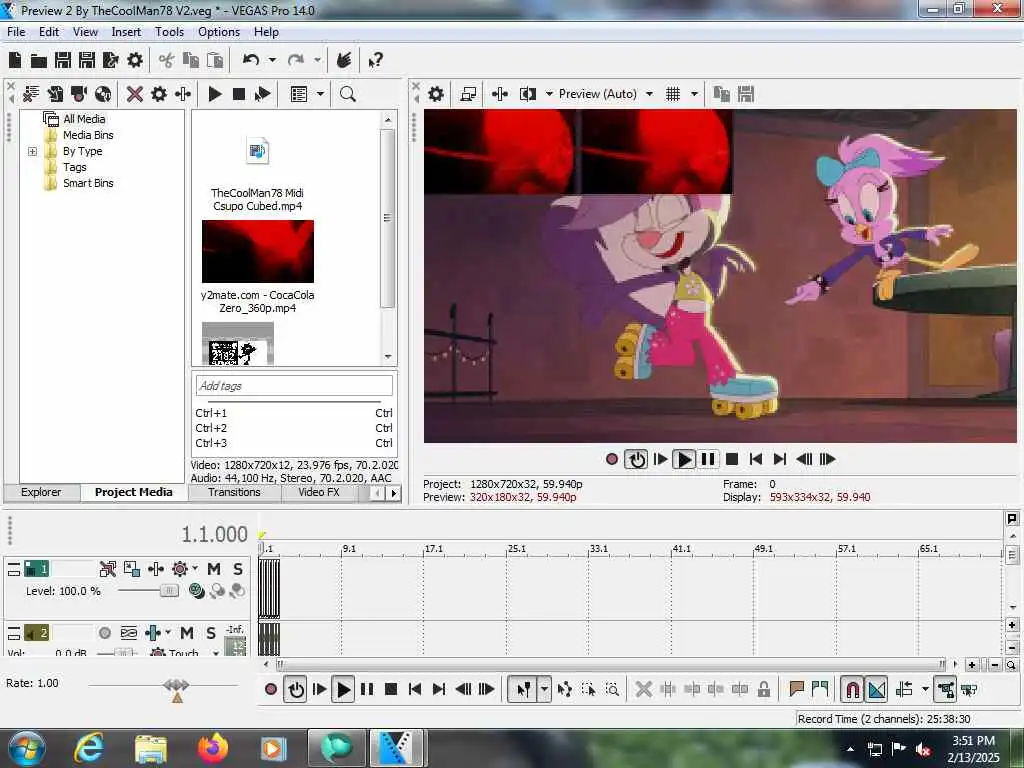Open Firefox from the Windows taskbar

pos(213,748)
